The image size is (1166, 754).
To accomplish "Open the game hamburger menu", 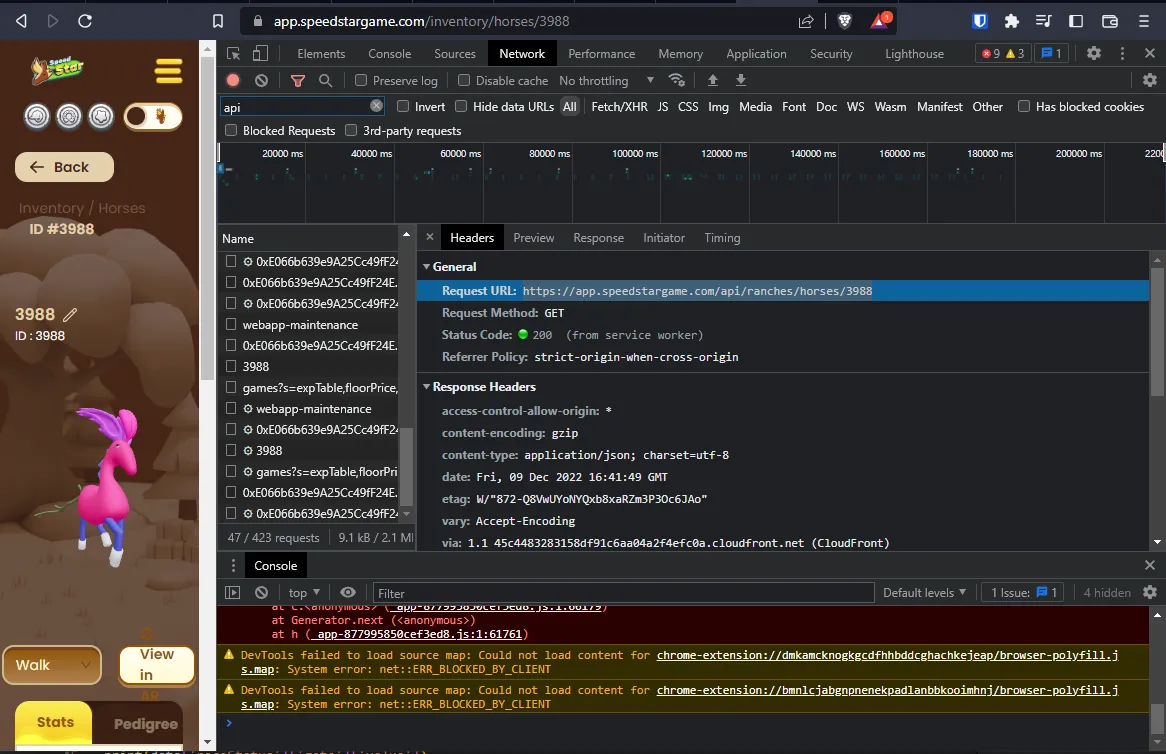I will [169, 71].
